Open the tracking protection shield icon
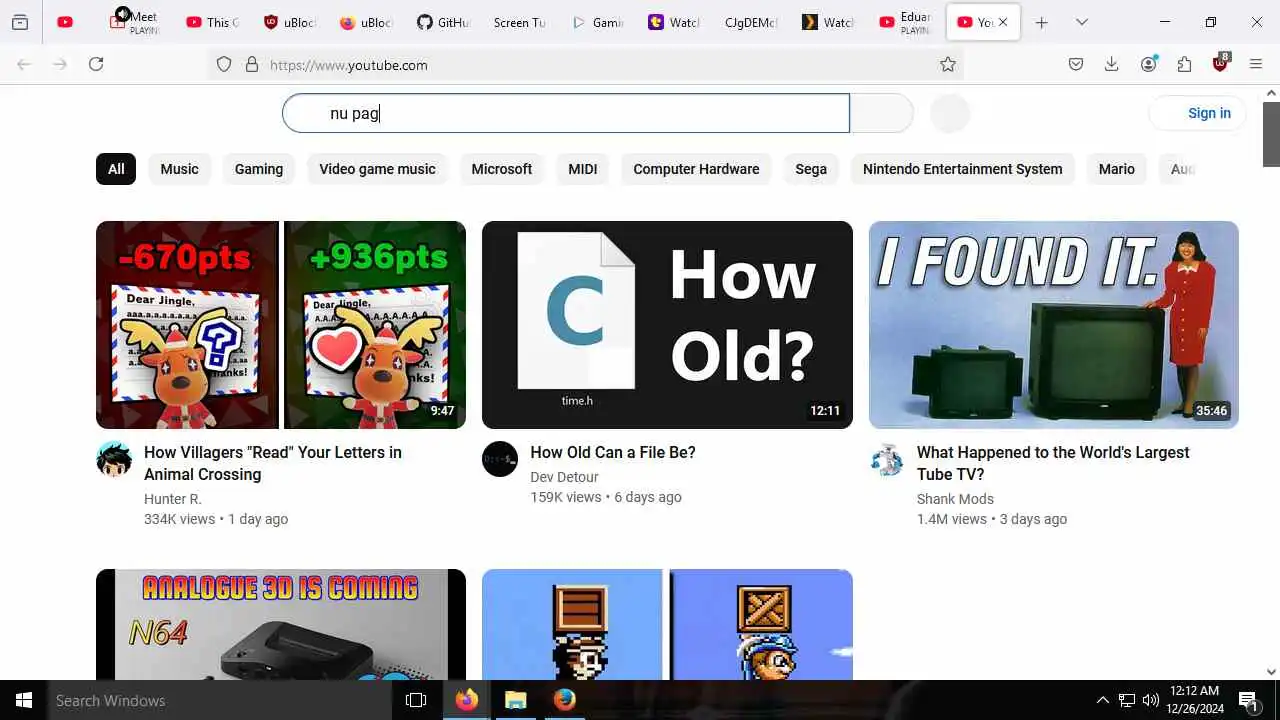Screen dimensions: 1280x720 tap(224, 64)
